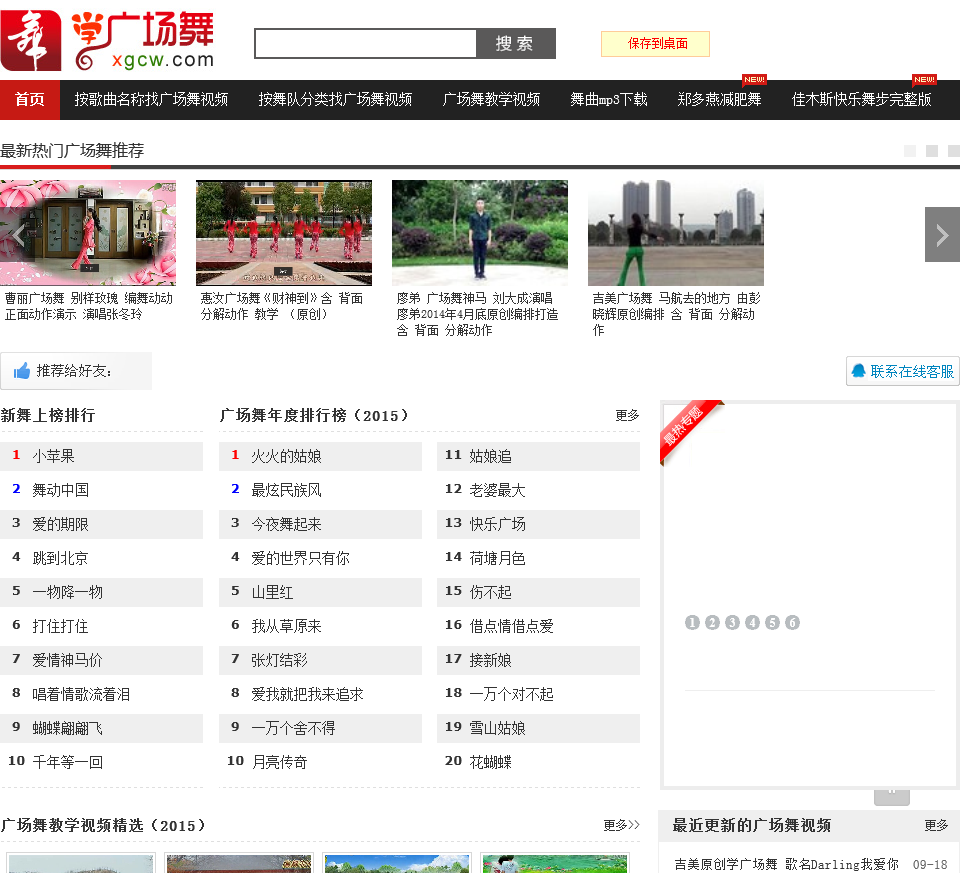Viewport: 960px width, 873px height.
Task: Open 唱着情歌流着泪 ranking entry
Action: pyautogui.click(x=81, y=694)
